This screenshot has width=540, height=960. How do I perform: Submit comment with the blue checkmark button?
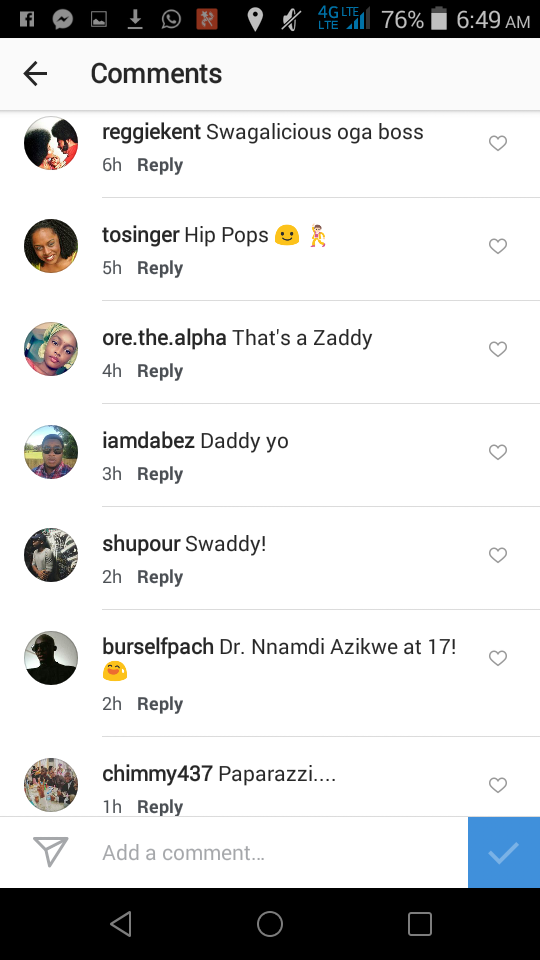(504, 852)
